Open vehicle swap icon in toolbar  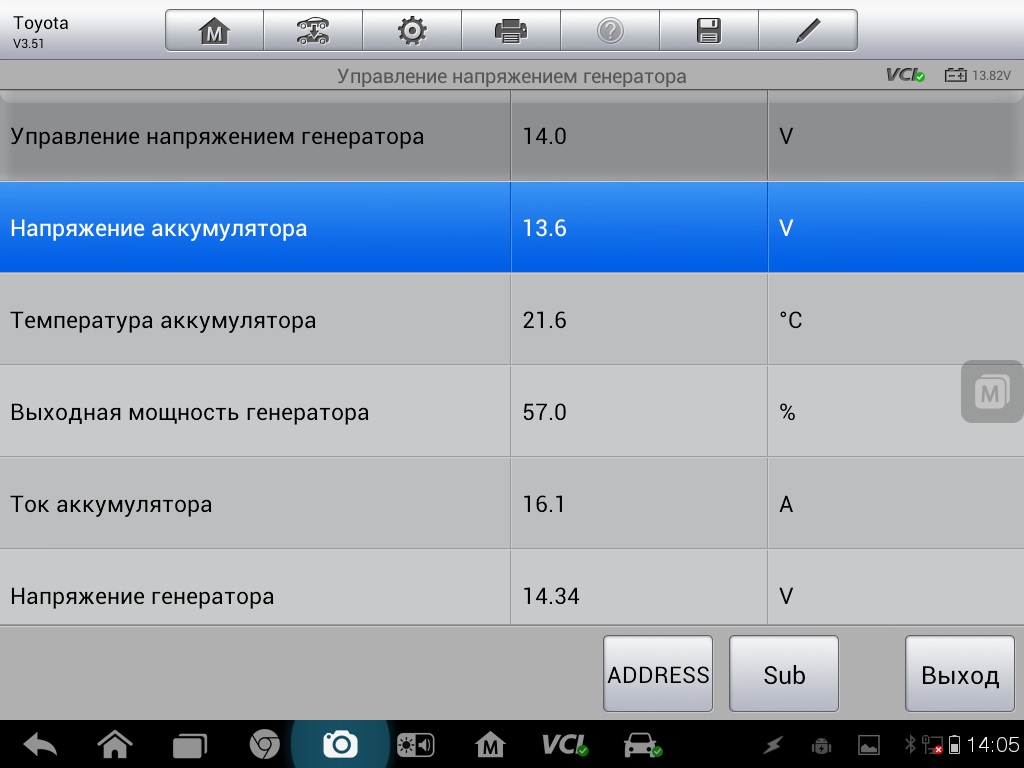313,31
